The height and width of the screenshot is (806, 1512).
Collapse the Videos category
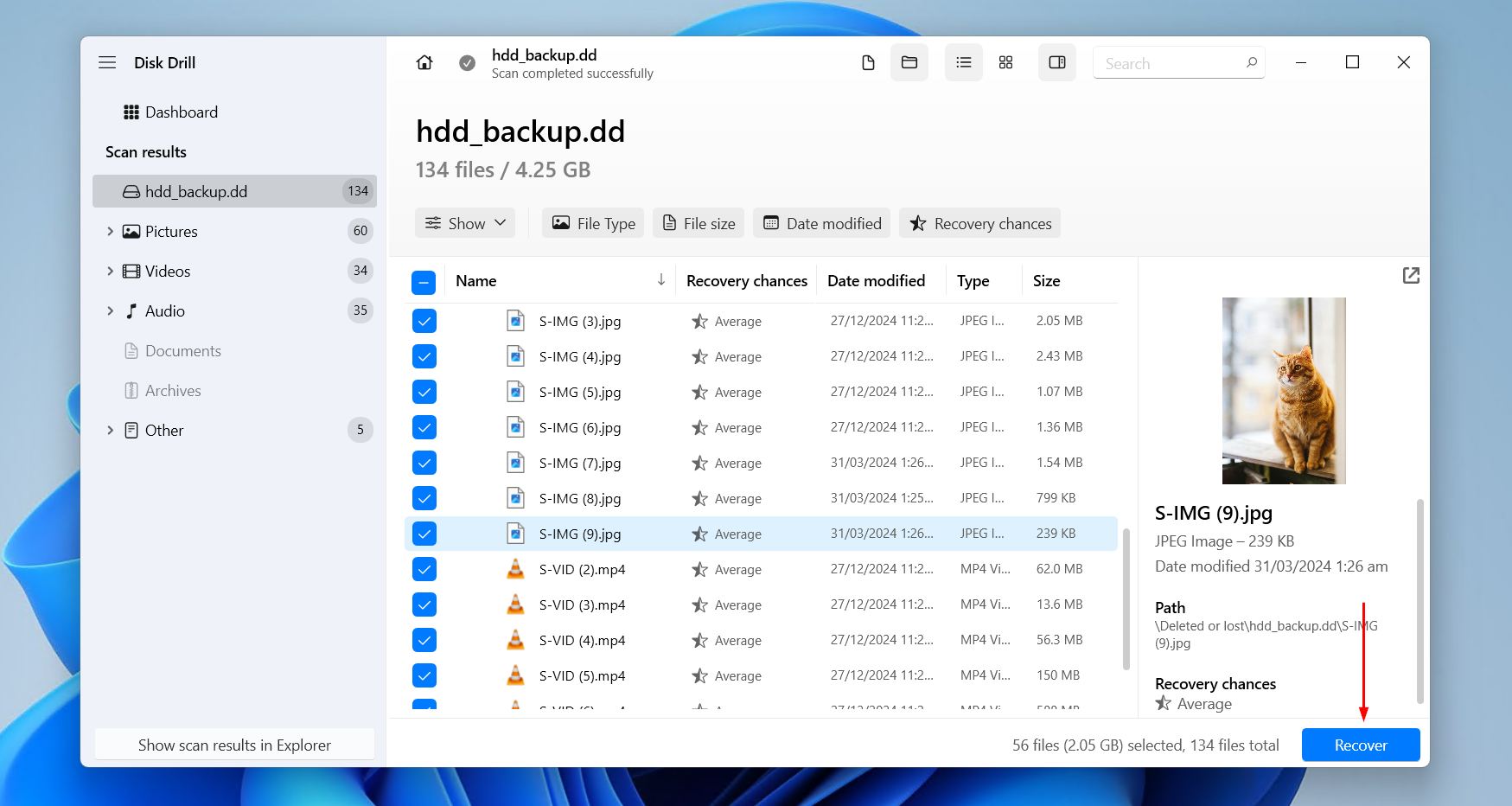tap(110, 271)
